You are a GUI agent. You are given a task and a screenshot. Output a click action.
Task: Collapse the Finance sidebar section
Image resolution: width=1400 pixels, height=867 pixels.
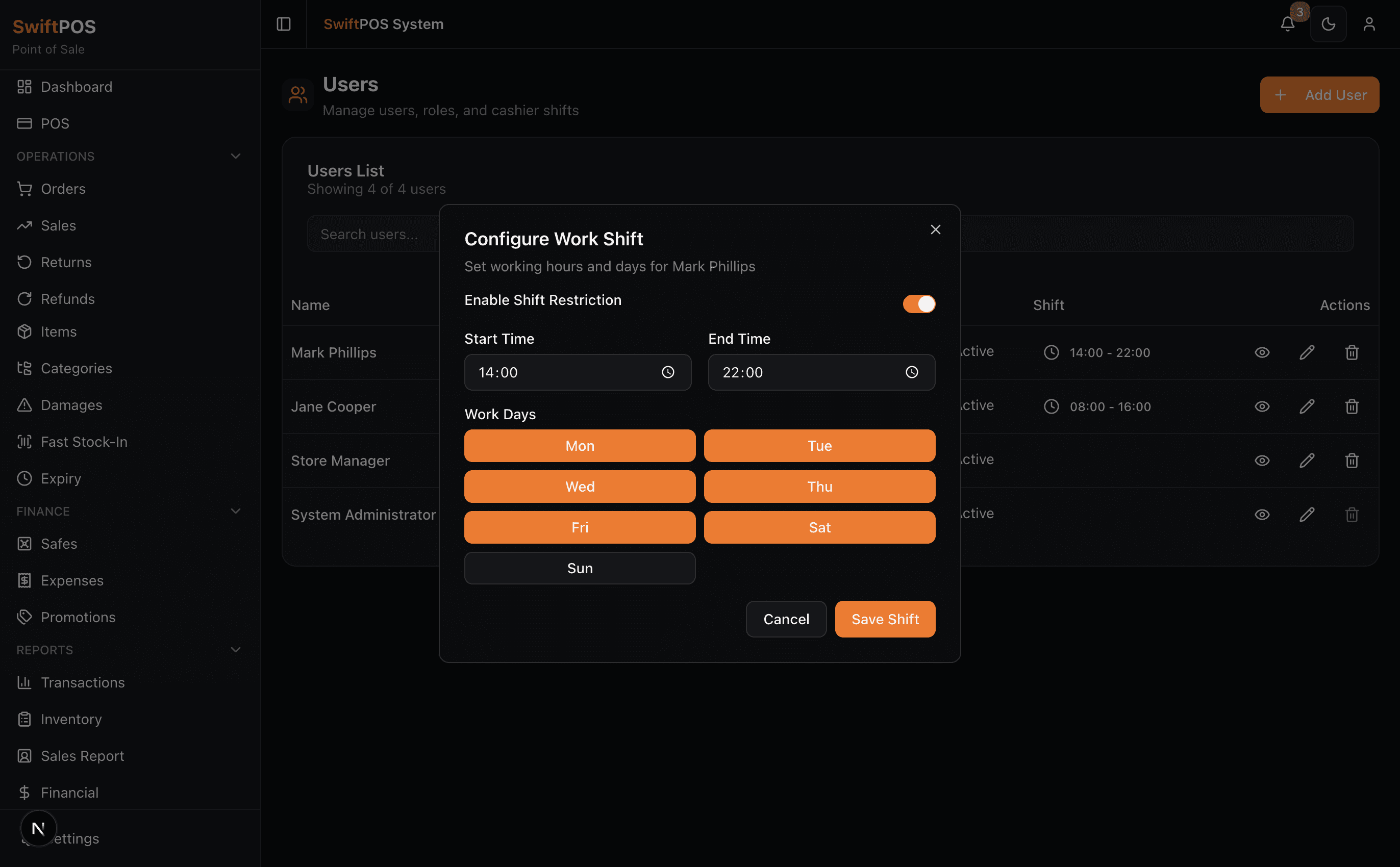[235, 511]
